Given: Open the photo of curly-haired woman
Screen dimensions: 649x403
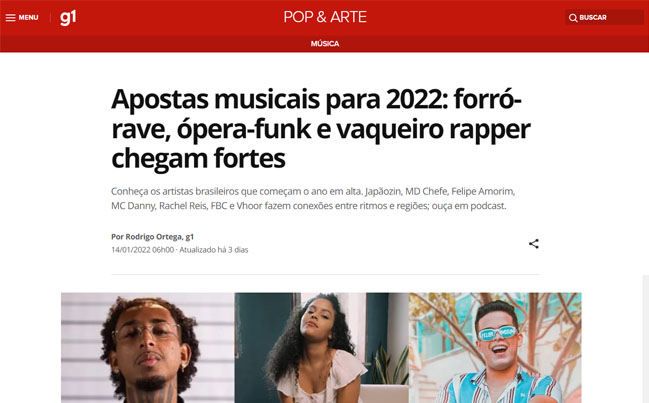Looking at the screenshot, I should pos(322,348).
